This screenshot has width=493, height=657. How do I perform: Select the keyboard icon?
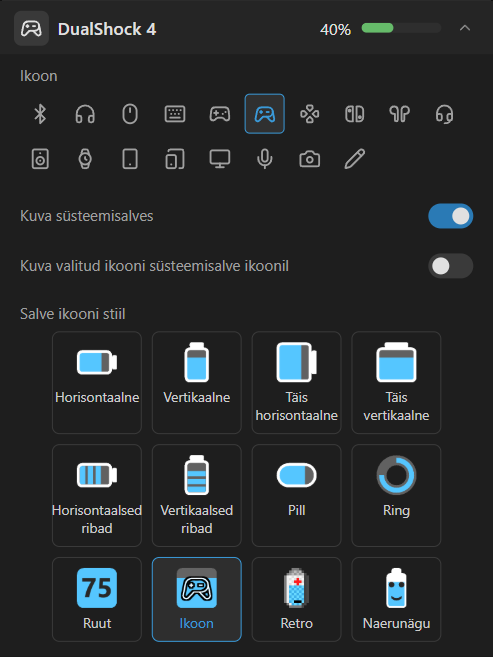click(x=175, y=114)
